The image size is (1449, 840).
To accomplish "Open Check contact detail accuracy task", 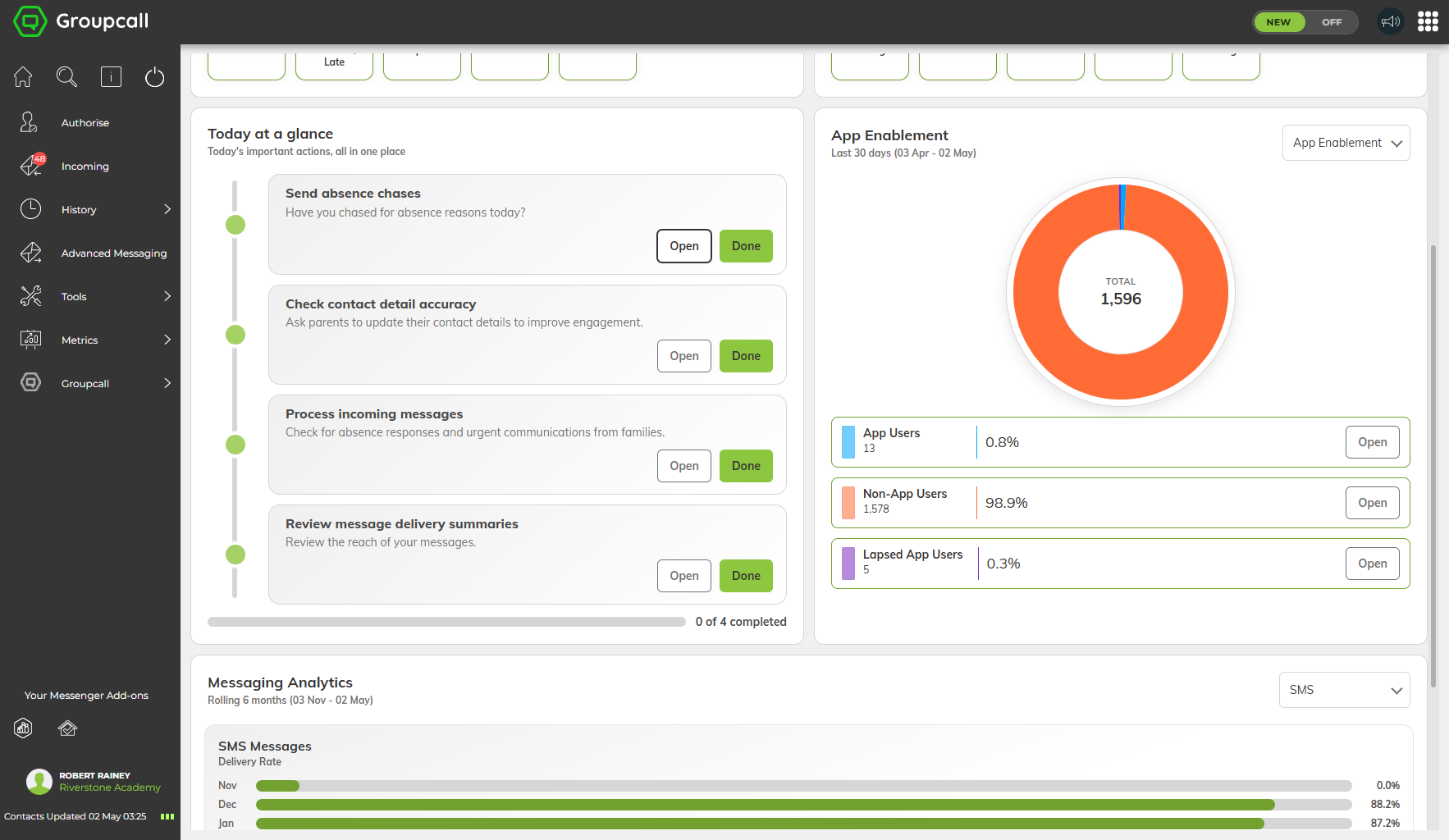I will pyautogui.click(x=684, y=356).
